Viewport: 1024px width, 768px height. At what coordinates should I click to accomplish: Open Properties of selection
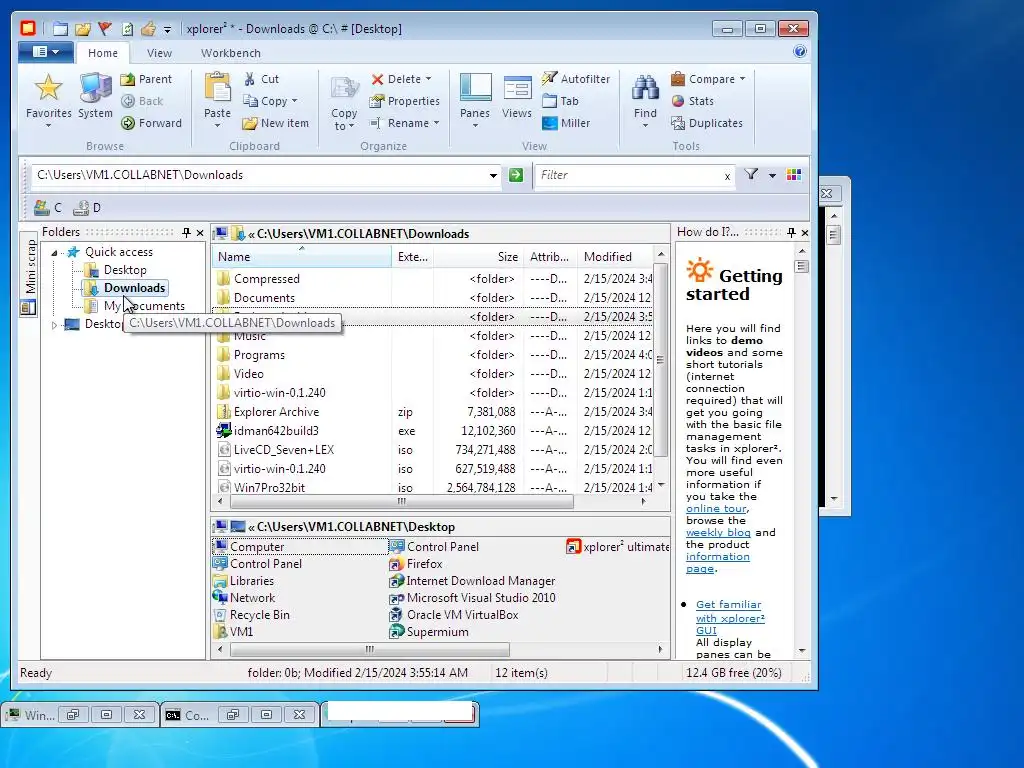[405, 101]
